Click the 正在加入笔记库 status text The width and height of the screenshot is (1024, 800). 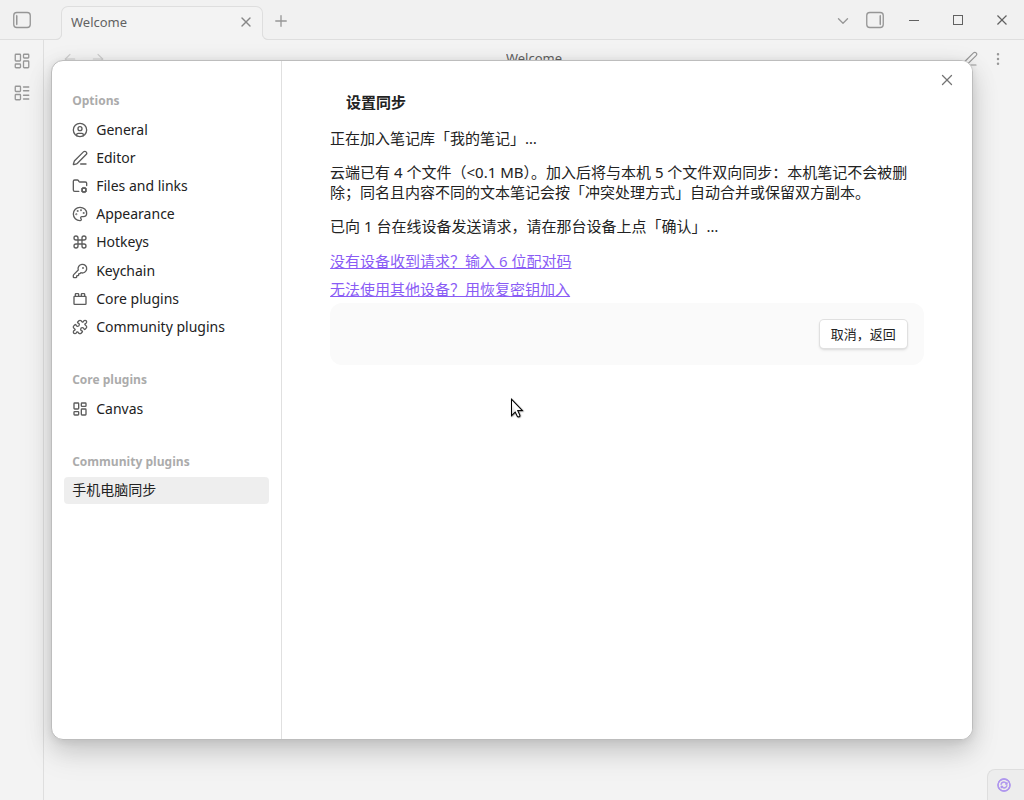tap(434, 139)
